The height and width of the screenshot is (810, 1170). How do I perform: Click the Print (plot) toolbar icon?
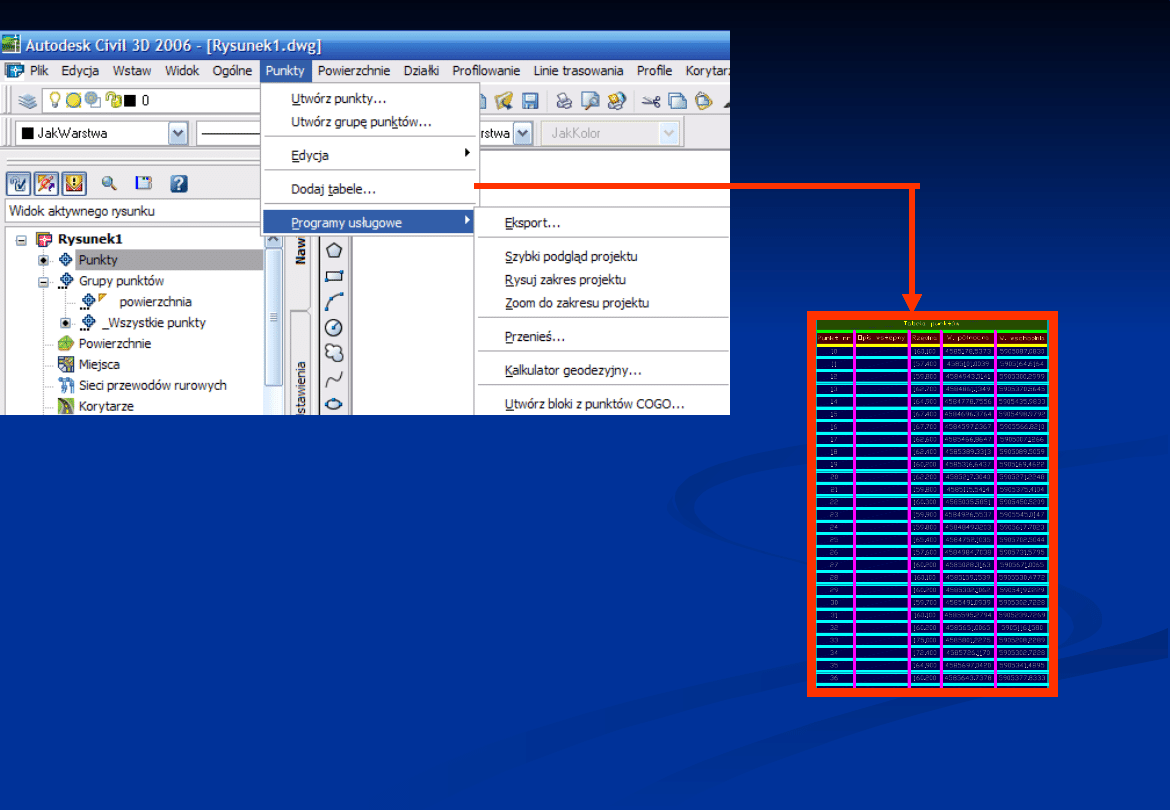pos(564,101)
